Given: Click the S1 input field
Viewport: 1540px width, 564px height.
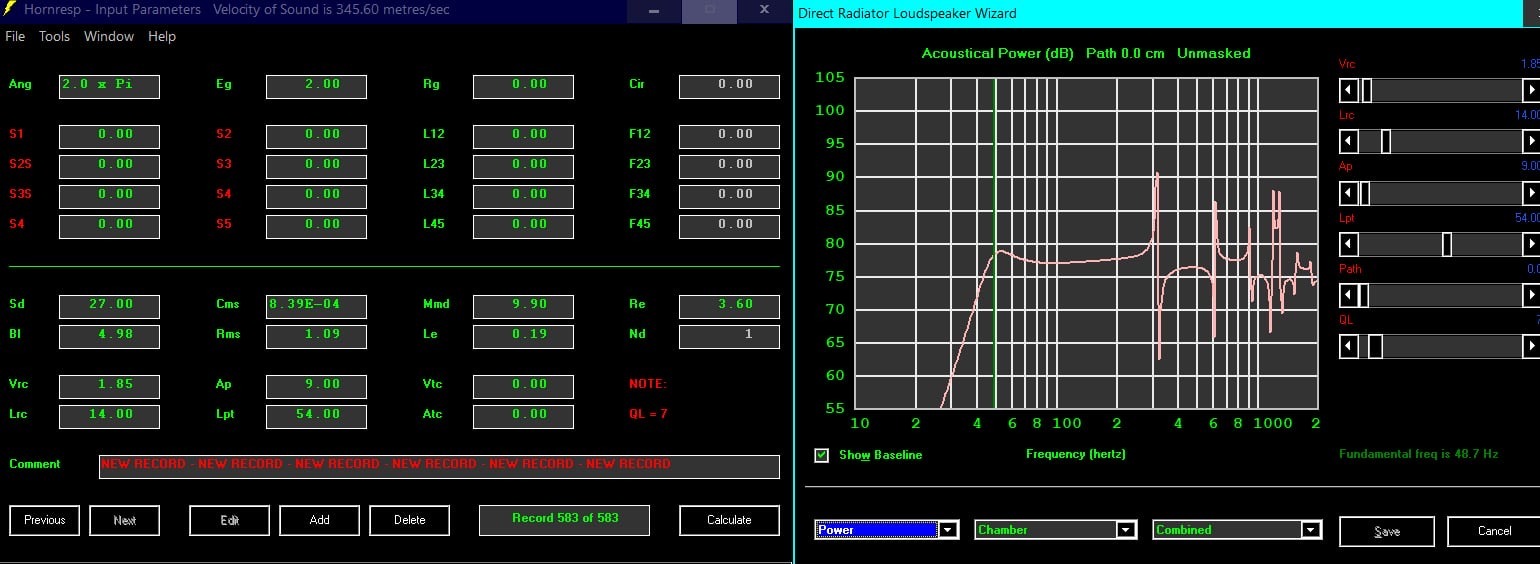Looking at the screenshot, I should [109, 136].
